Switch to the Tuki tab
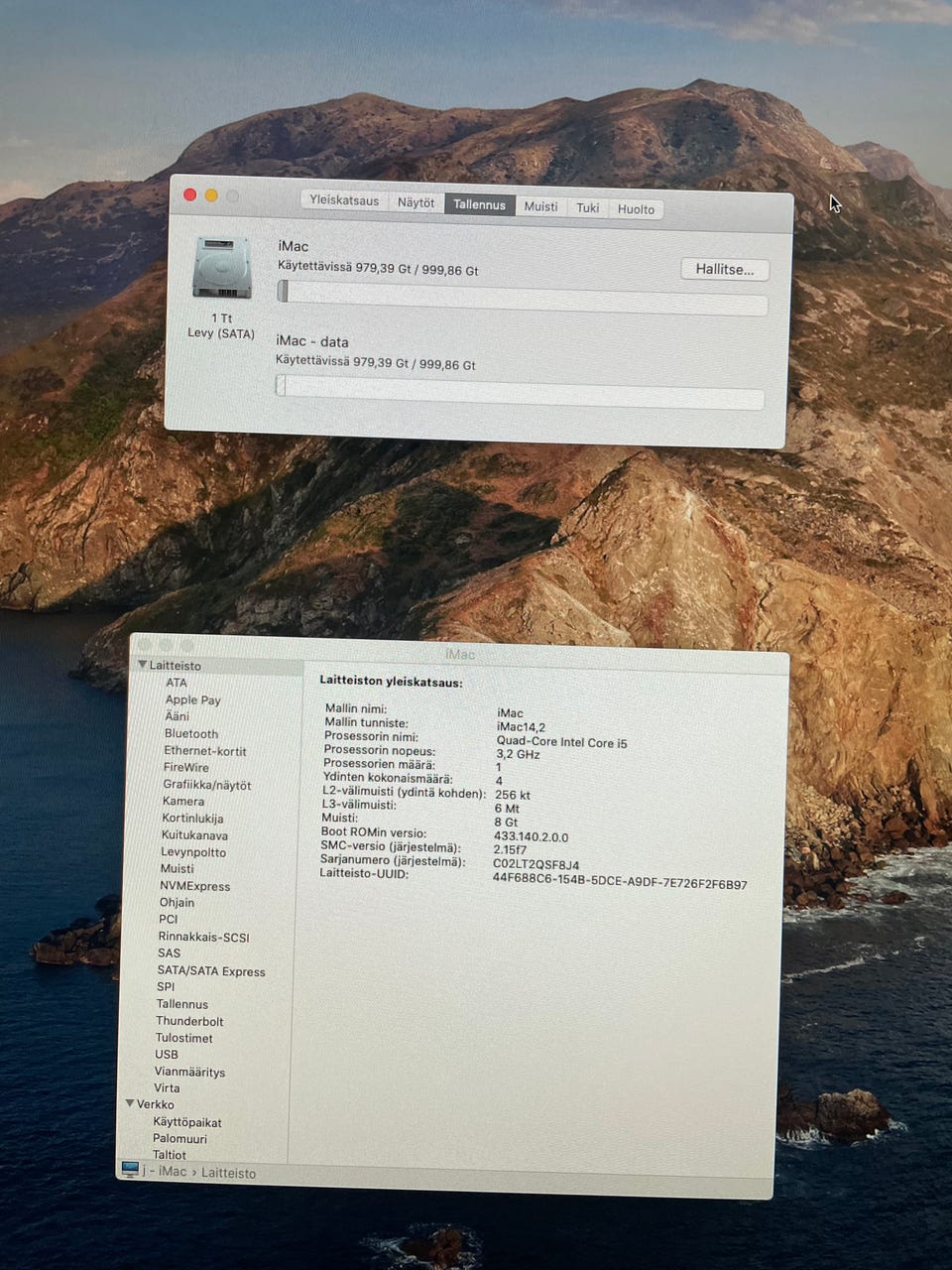 (x=588, y=207)
